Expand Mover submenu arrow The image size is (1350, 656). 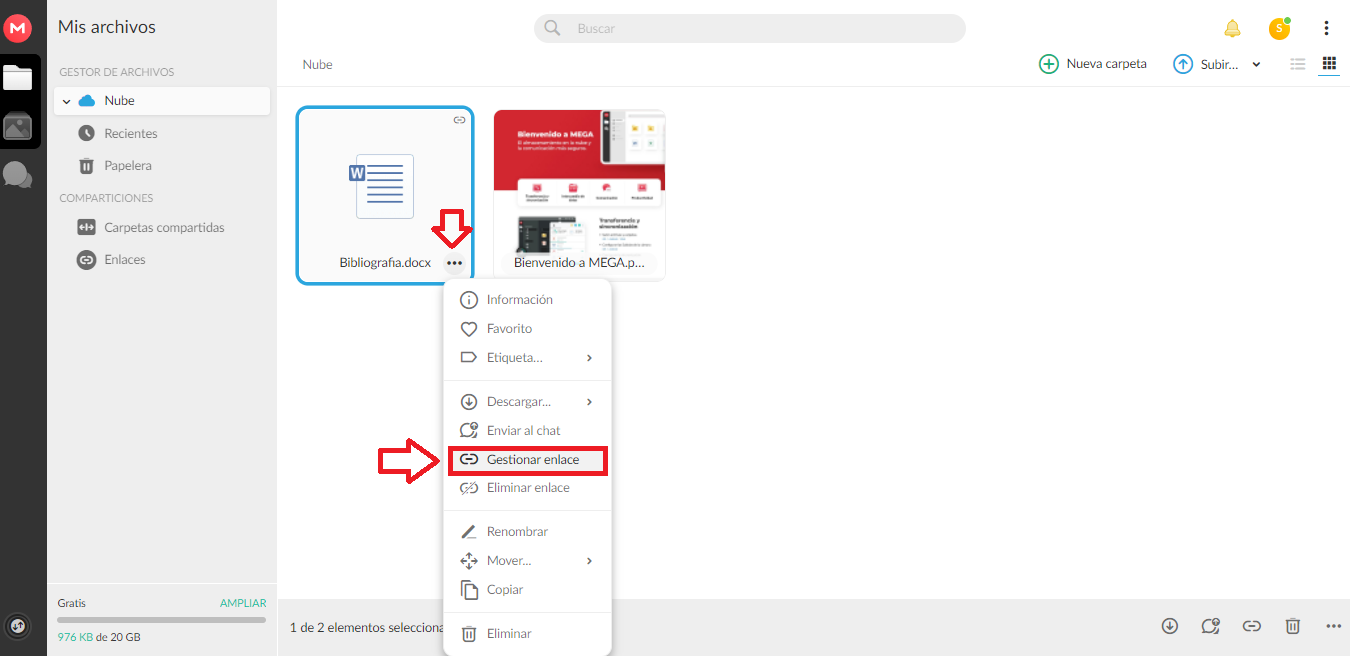590,561
